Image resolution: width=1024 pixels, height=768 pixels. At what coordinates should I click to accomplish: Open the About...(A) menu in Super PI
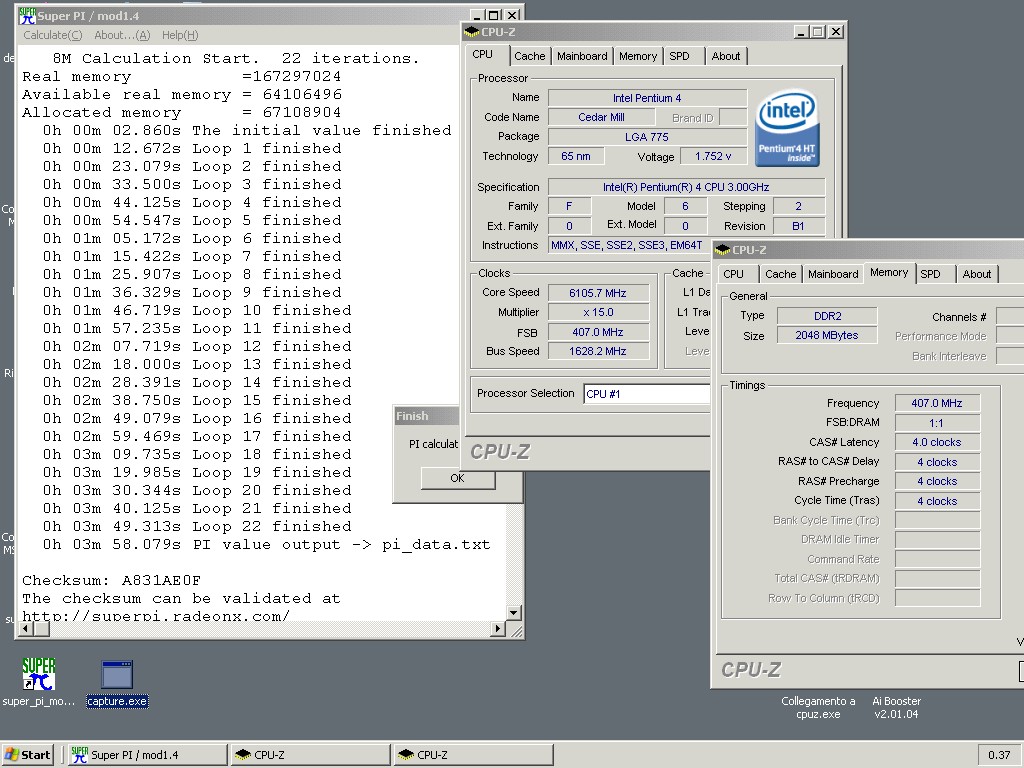point(122,35)
